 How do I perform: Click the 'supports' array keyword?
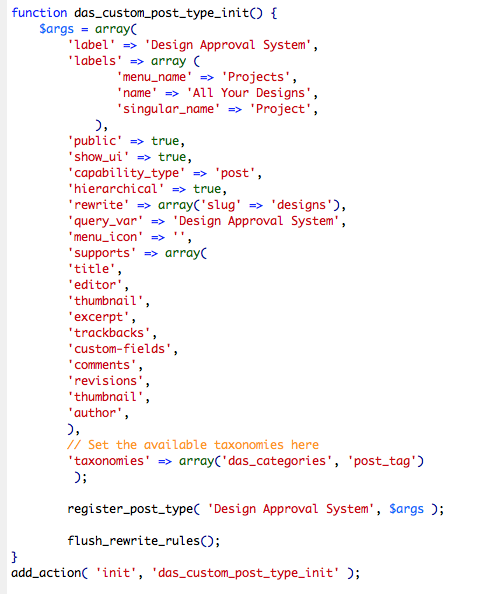pos(182,253)
